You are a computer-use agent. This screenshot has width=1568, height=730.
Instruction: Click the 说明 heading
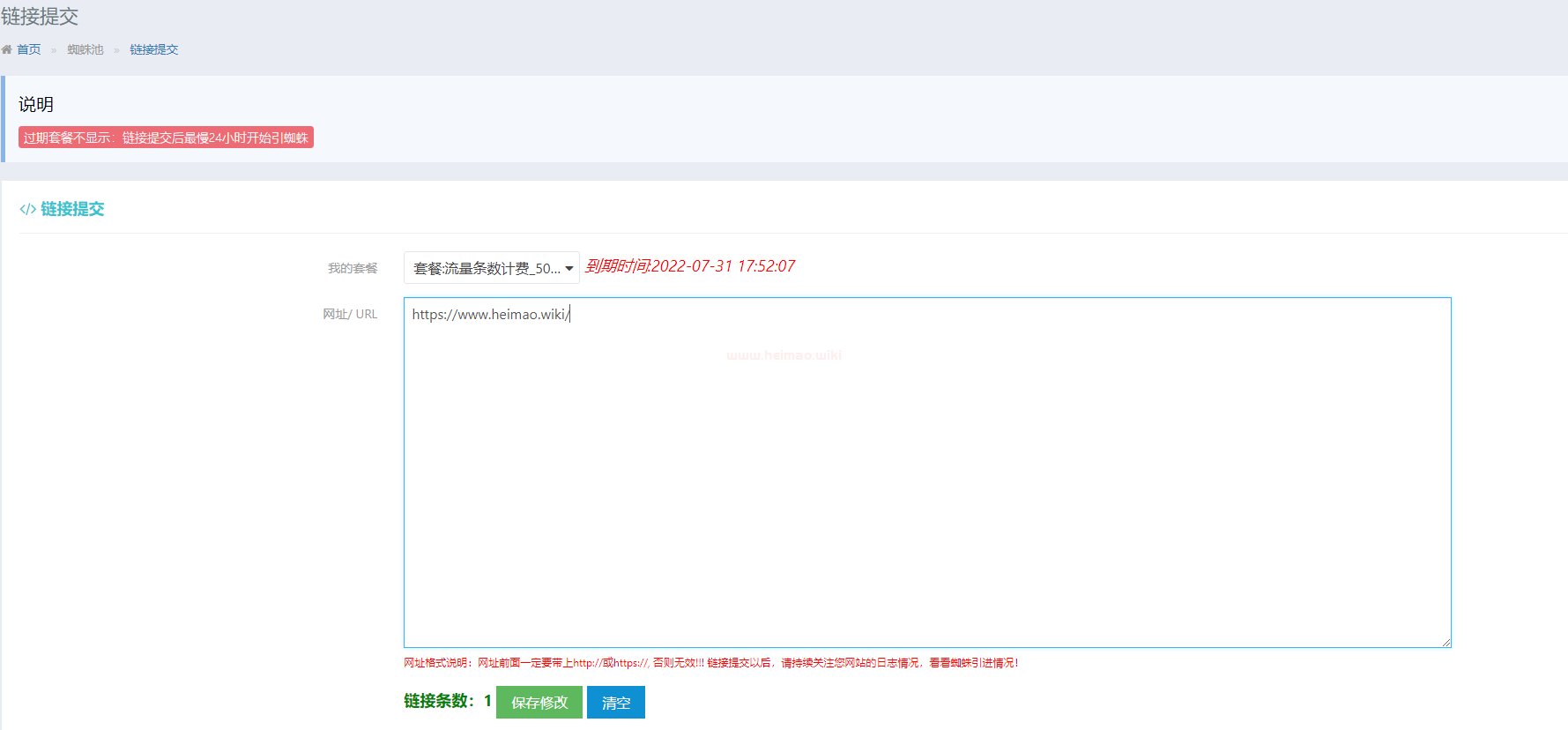point(36,104)
